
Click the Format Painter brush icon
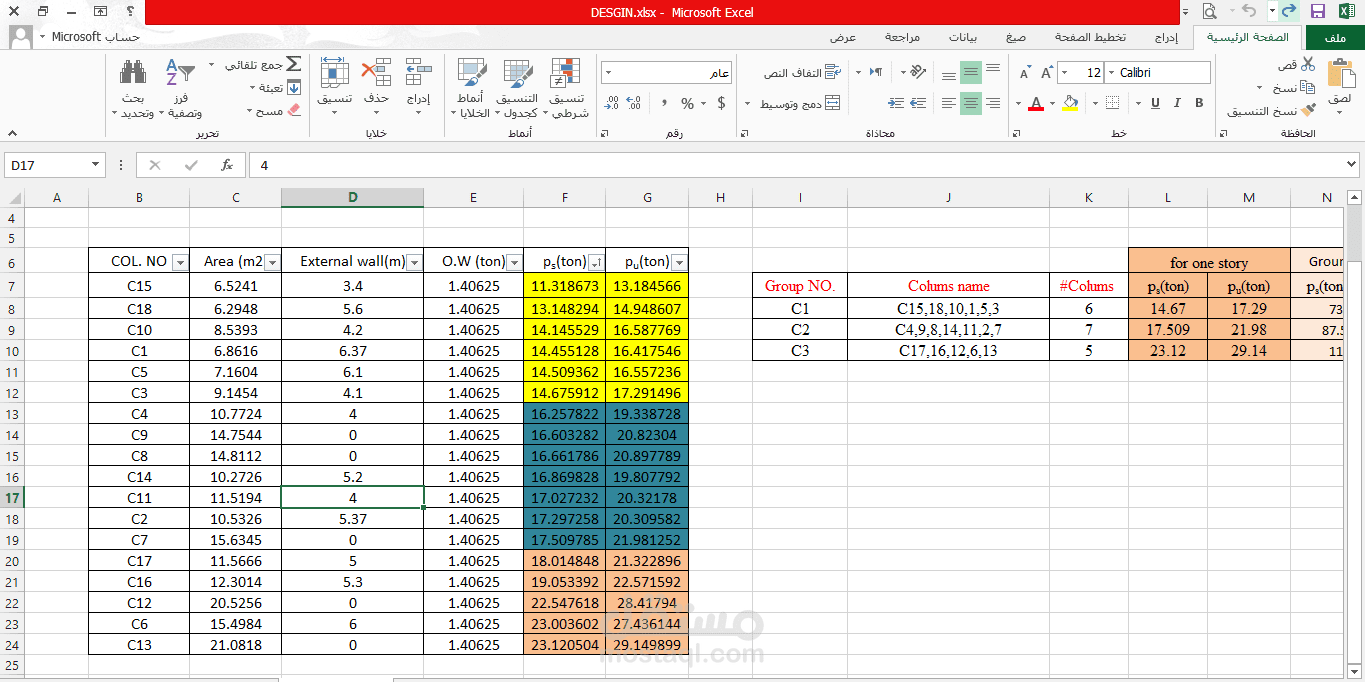(1308, 110)
